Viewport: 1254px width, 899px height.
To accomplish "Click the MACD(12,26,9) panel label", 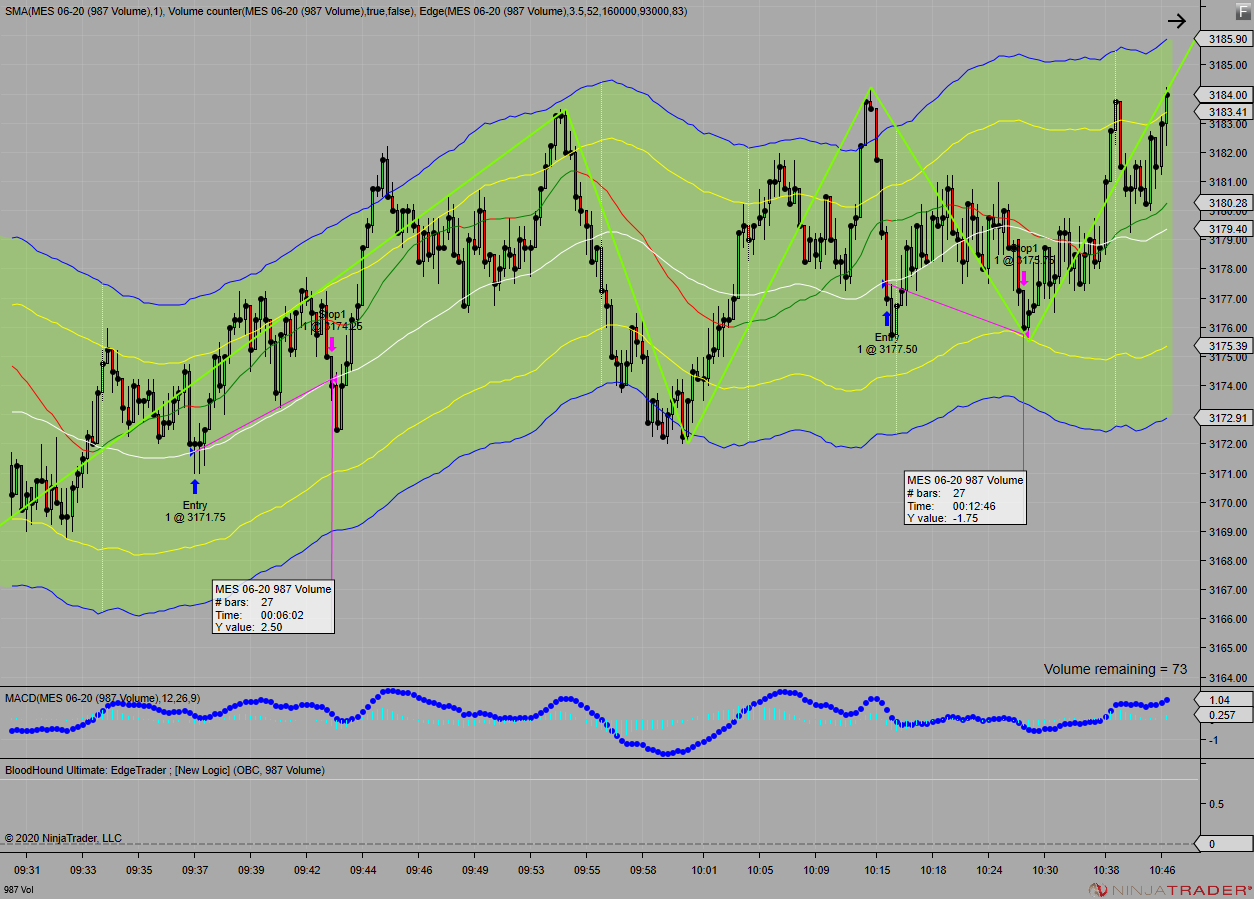I will coord(102,697).
